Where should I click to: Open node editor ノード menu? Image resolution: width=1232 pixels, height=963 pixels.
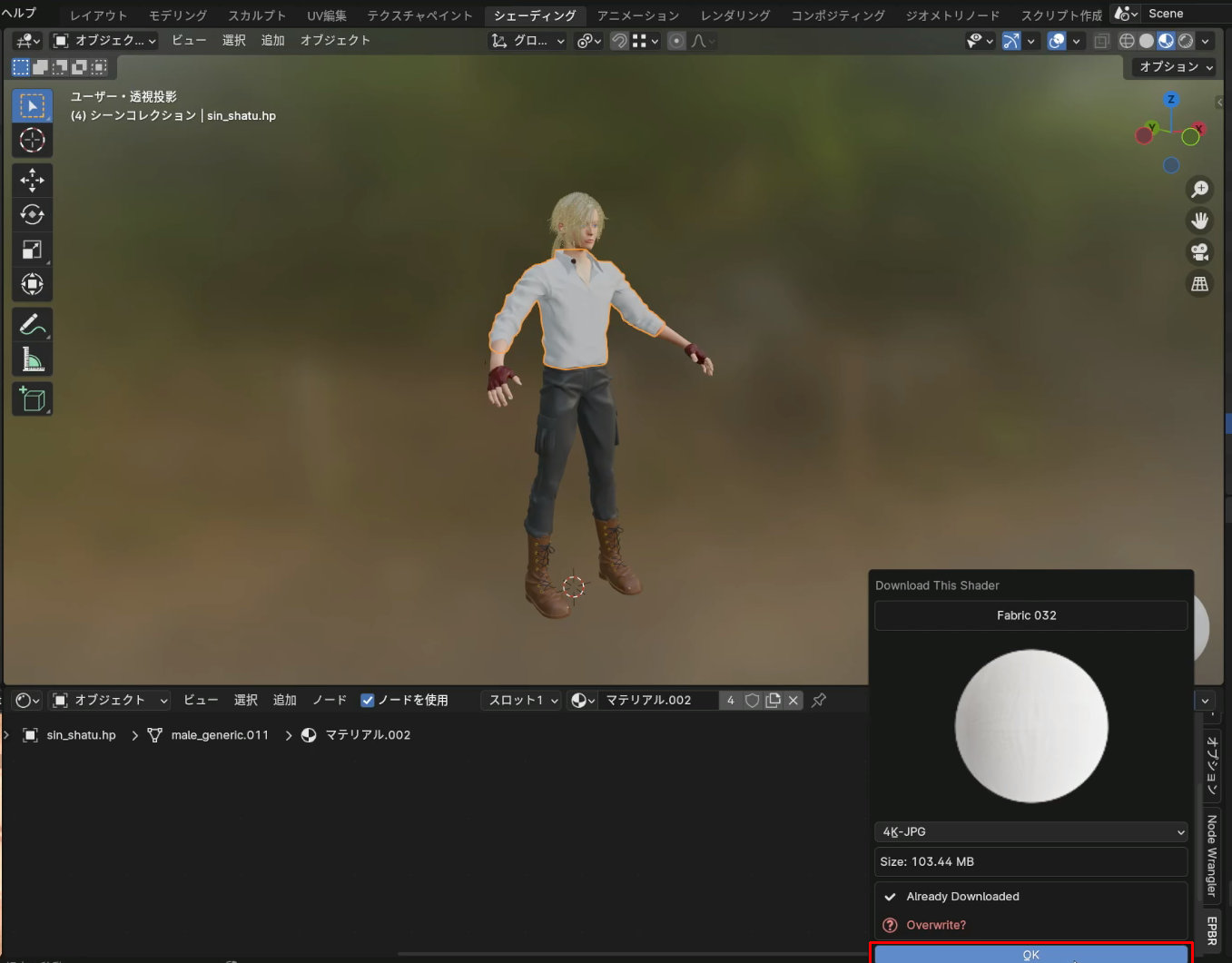[x=330, y=701]
